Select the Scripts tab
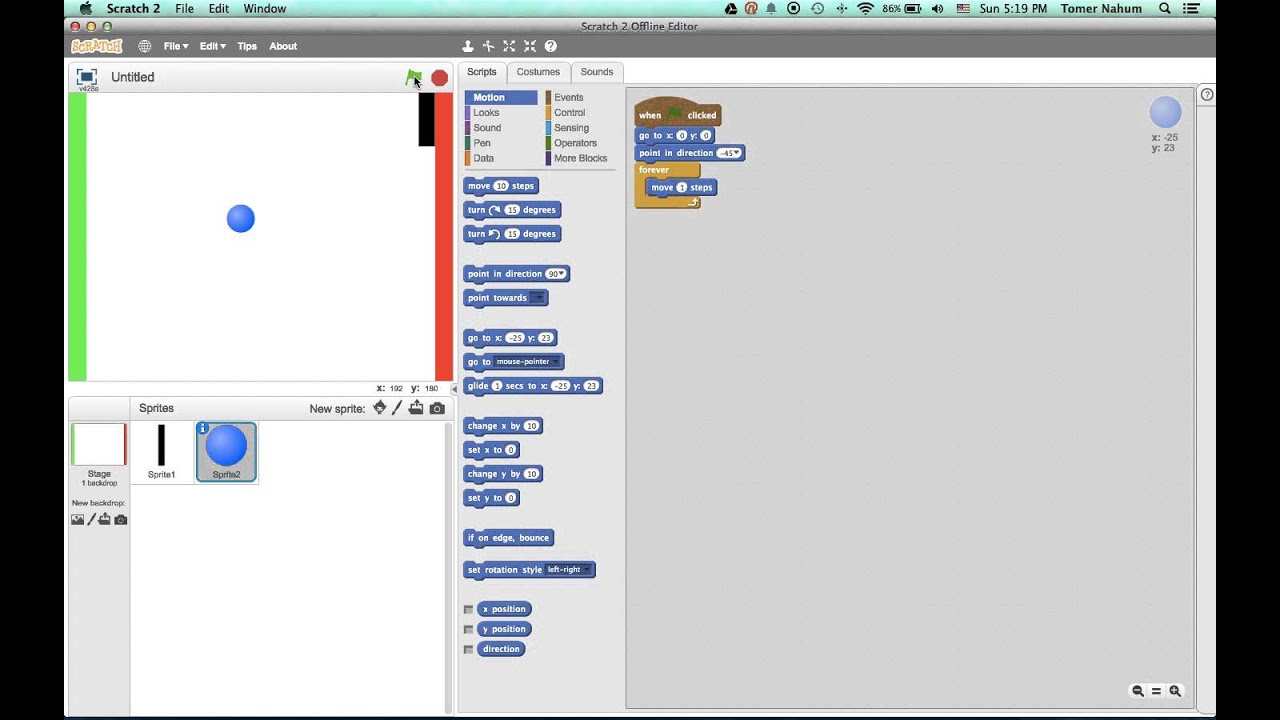1280x720 pixels. [x=481, y=72]
